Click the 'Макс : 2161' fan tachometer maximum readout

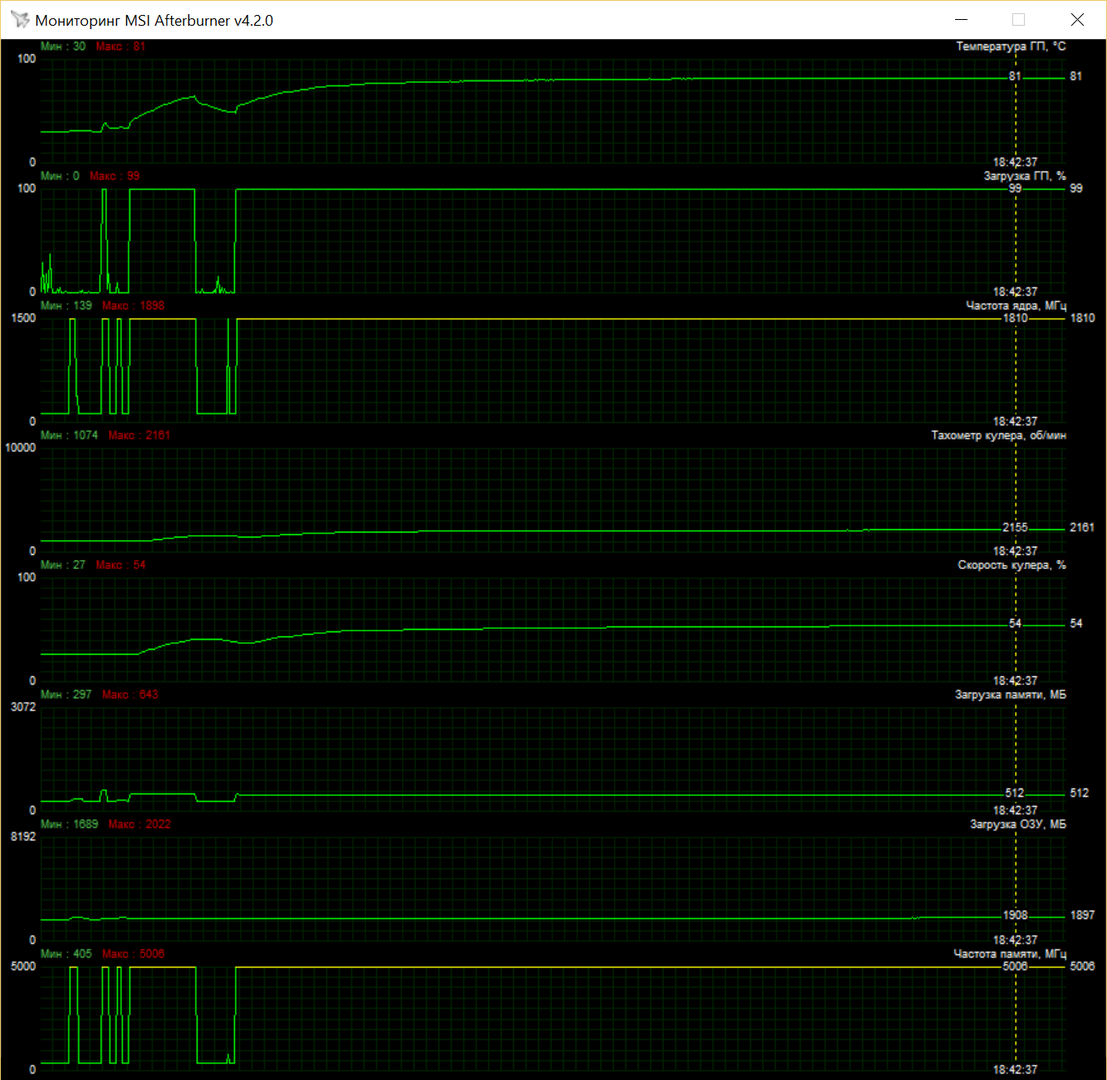(x=139, y=435)
